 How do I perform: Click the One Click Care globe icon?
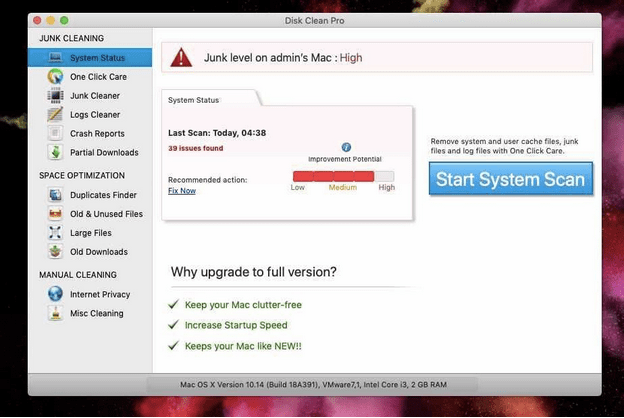coord(55,76)
